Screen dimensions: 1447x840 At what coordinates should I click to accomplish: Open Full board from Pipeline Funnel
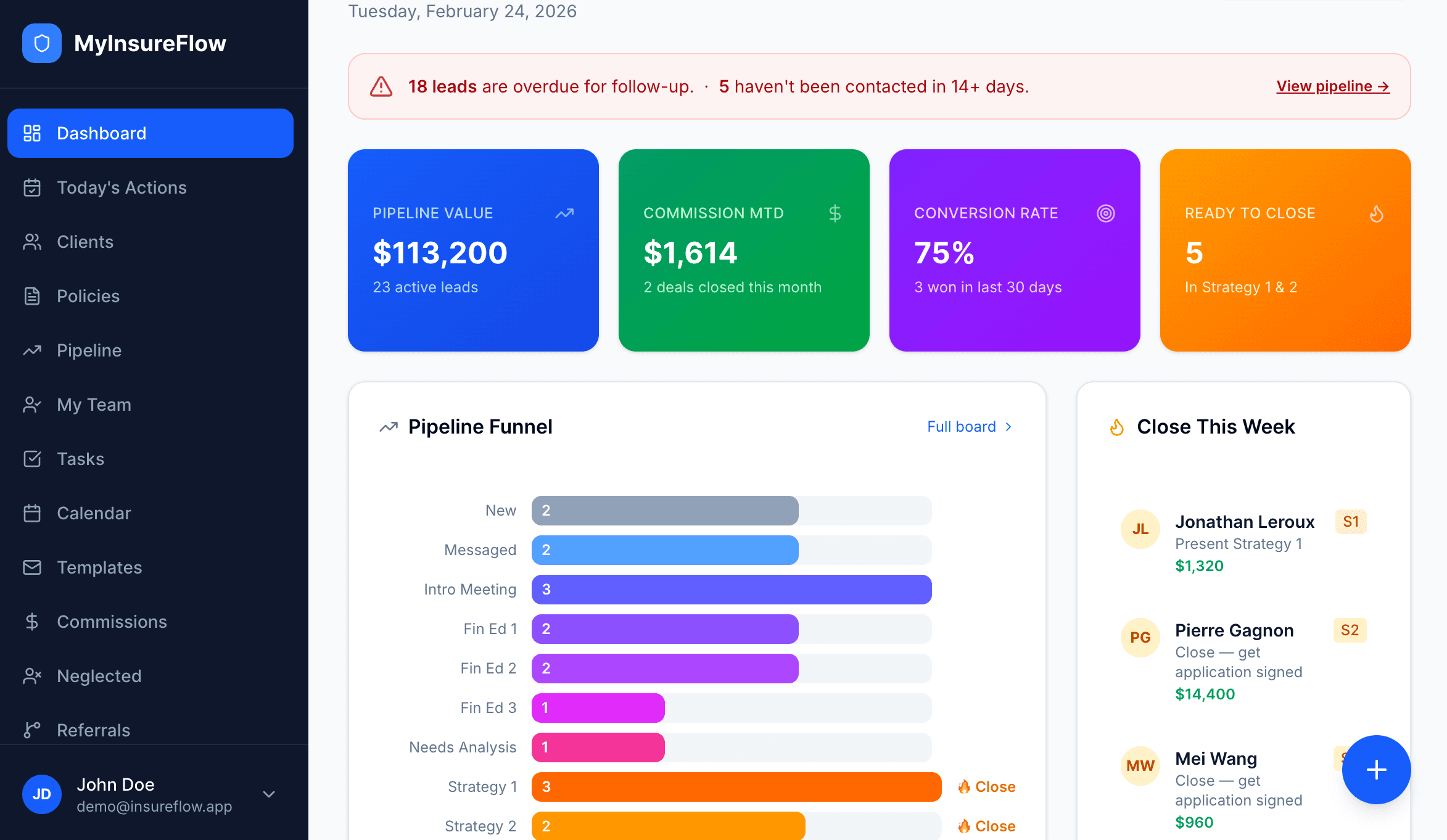tap(961, 426)
